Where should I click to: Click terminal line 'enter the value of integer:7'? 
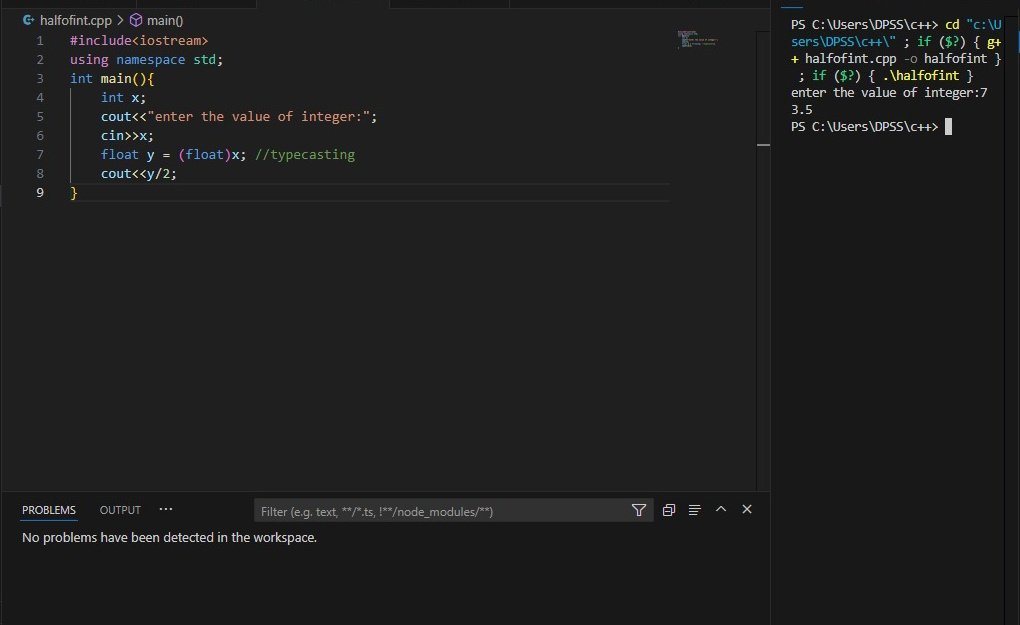click(889, 92)
